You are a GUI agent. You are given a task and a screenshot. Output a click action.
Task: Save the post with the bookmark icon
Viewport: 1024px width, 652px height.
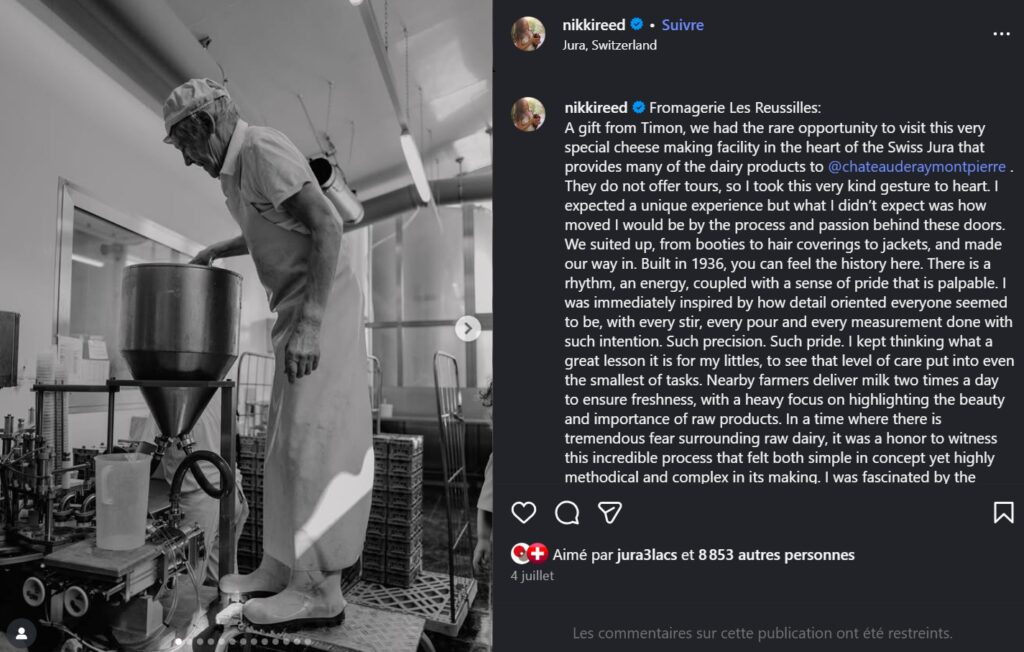(x=1003, y=513)
